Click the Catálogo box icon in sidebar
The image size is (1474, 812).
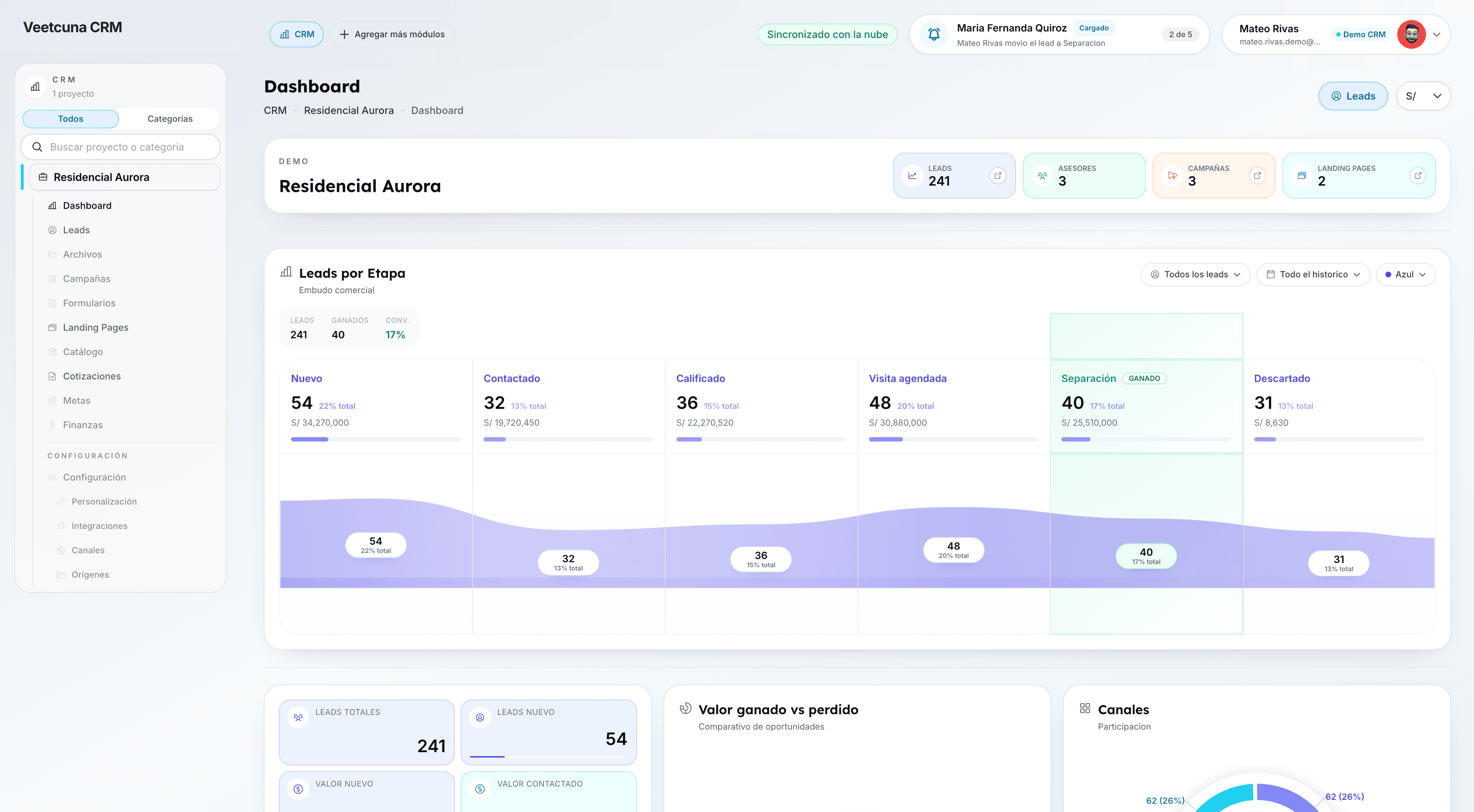point(52,352)
